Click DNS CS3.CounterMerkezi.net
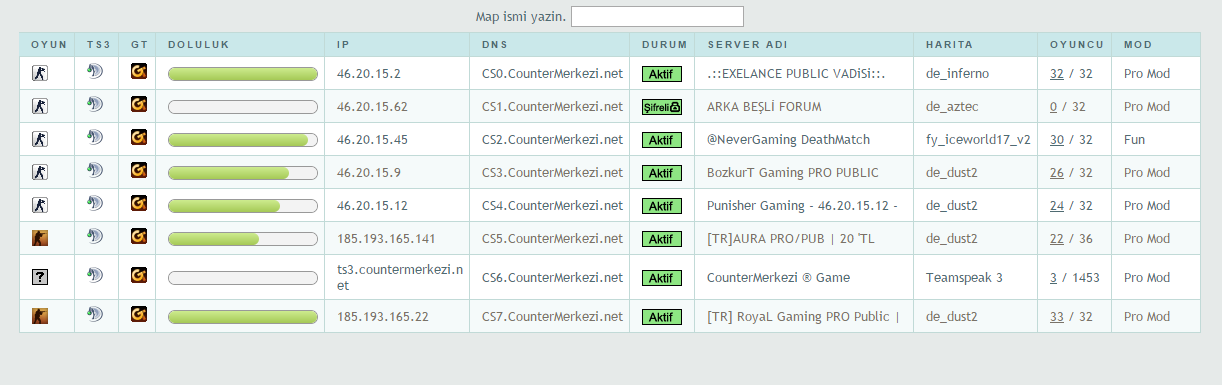The image size is (1222, 385). 552,173
